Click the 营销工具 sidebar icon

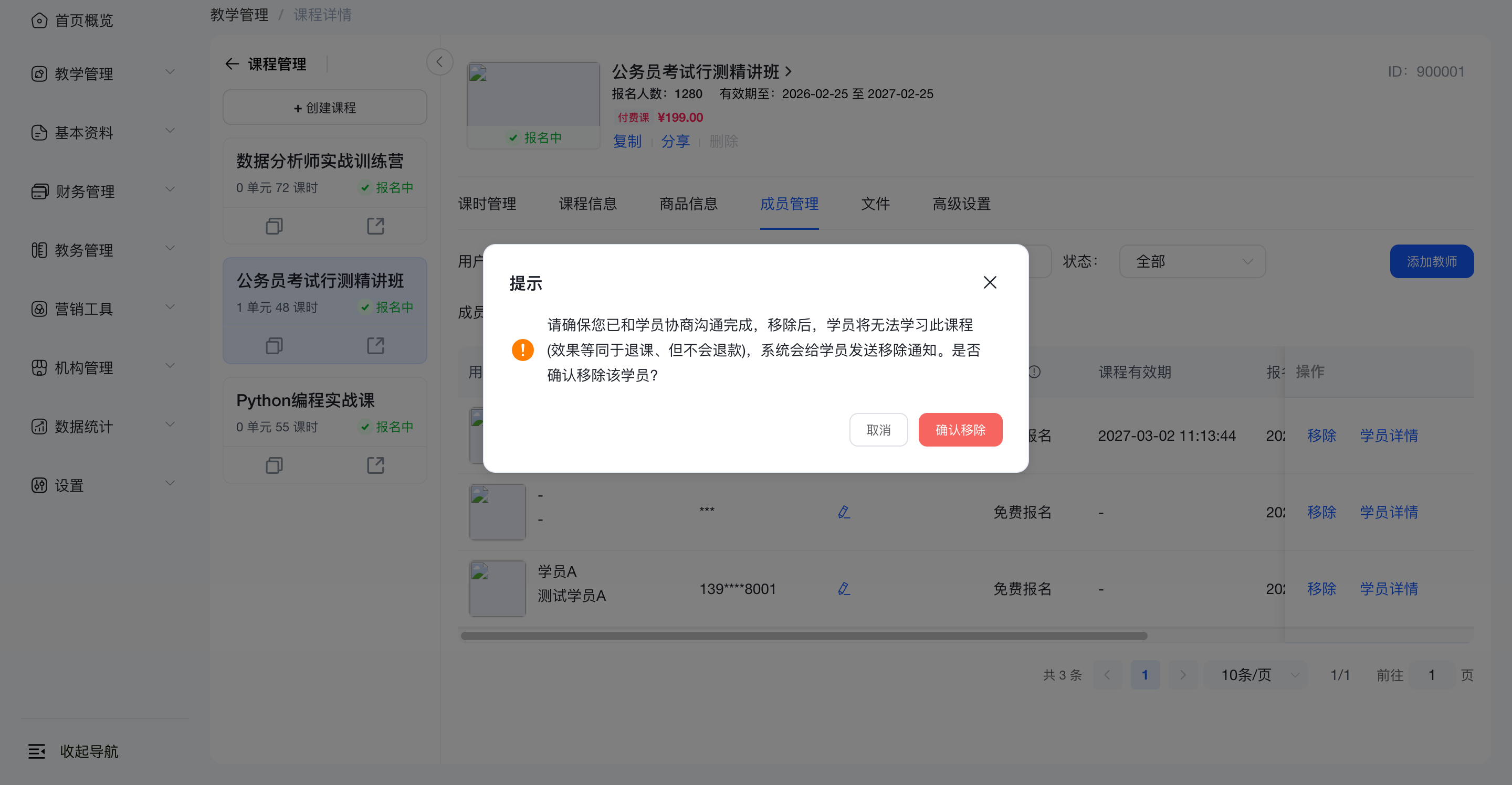coord(39,309)
